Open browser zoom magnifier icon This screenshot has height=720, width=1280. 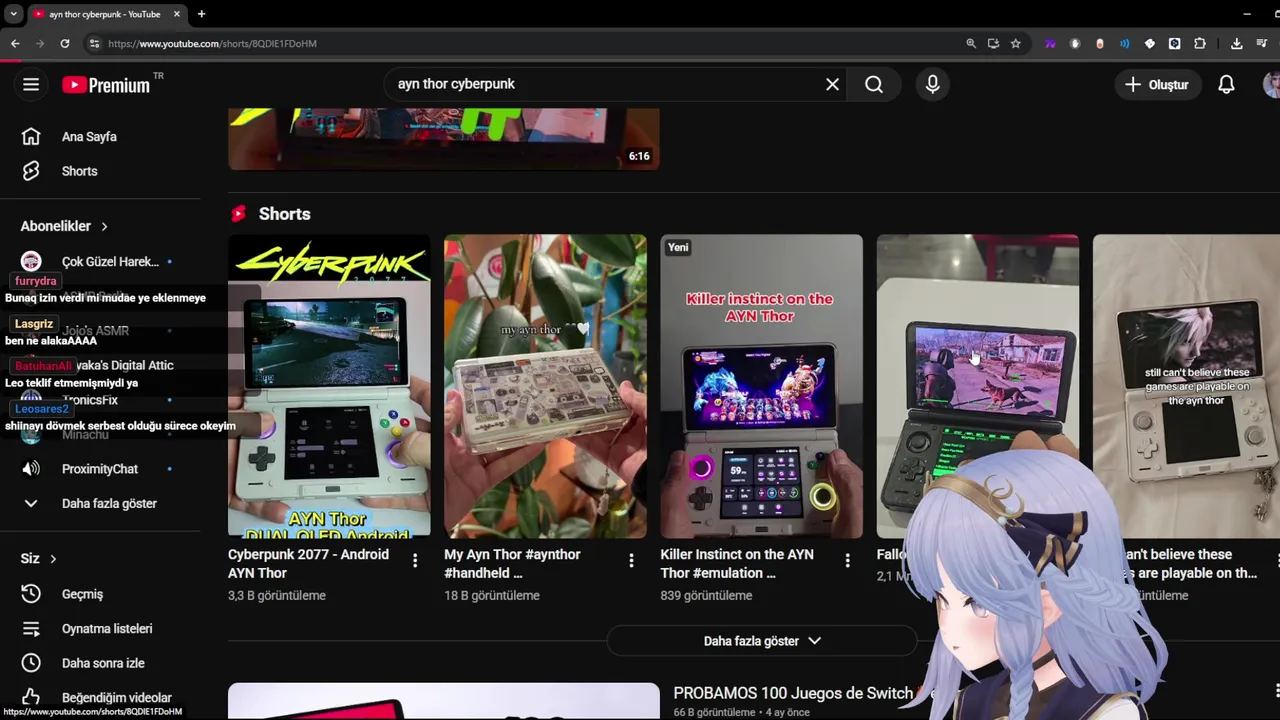click(x=971, y=44)
